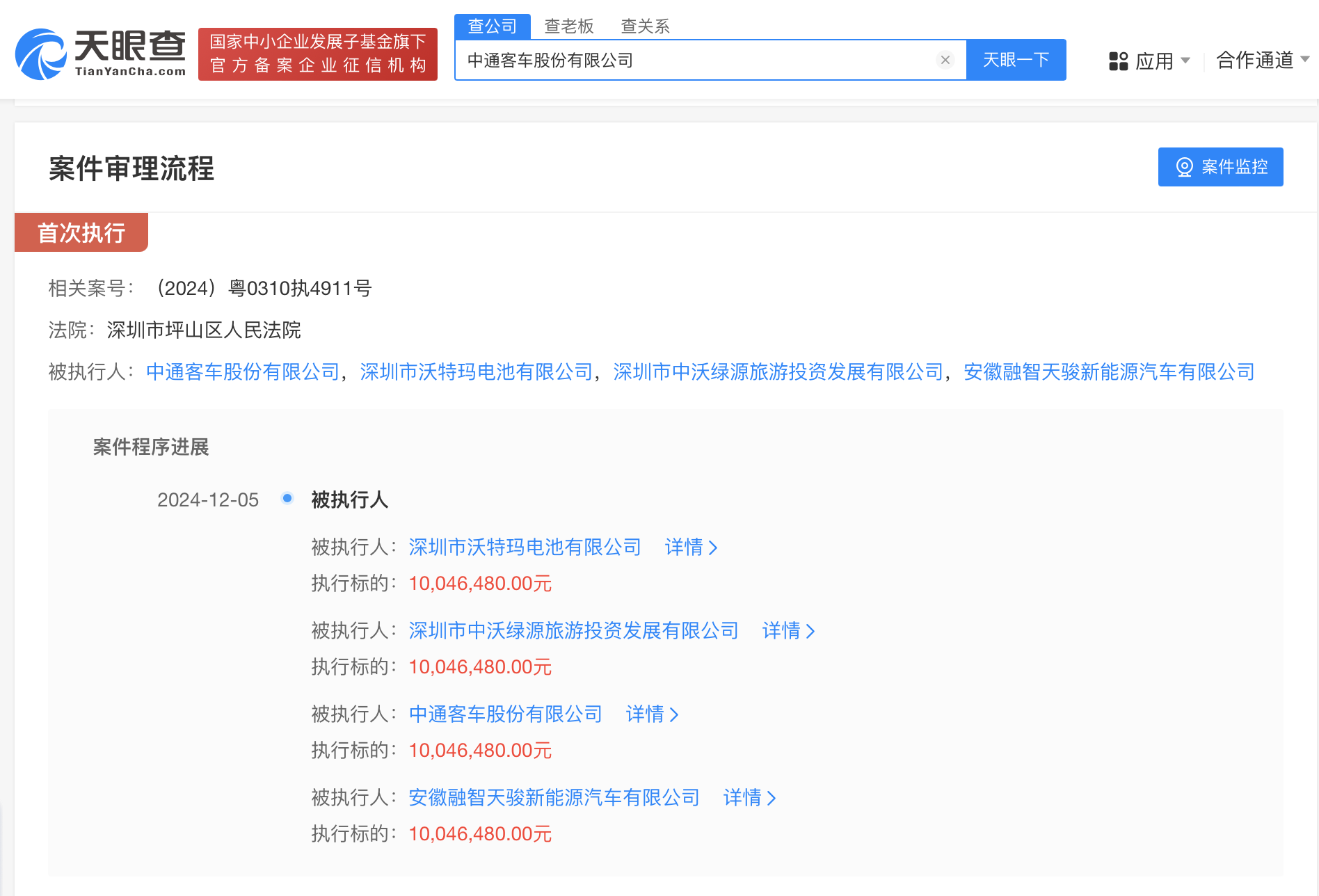Viewport: 1319px width, 896px height.
Task: Click the 案件监控 button
Action: pyautogui.click(x=1220, y=167)
